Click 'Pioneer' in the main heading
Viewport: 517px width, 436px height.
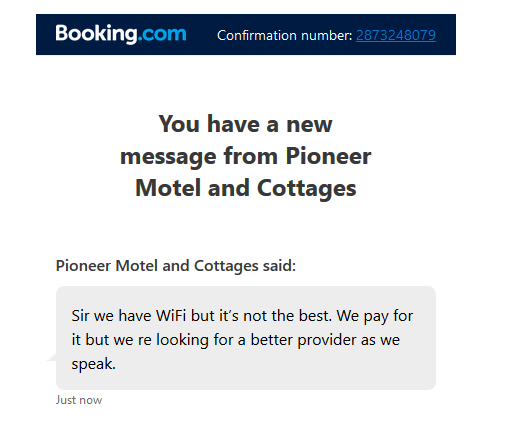[328, 156]
